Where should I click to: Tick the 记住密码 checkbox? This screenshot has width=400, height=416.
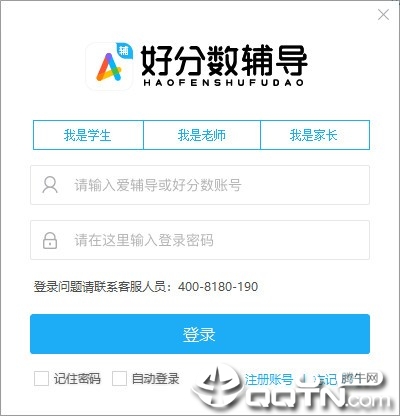pos(41,379)
